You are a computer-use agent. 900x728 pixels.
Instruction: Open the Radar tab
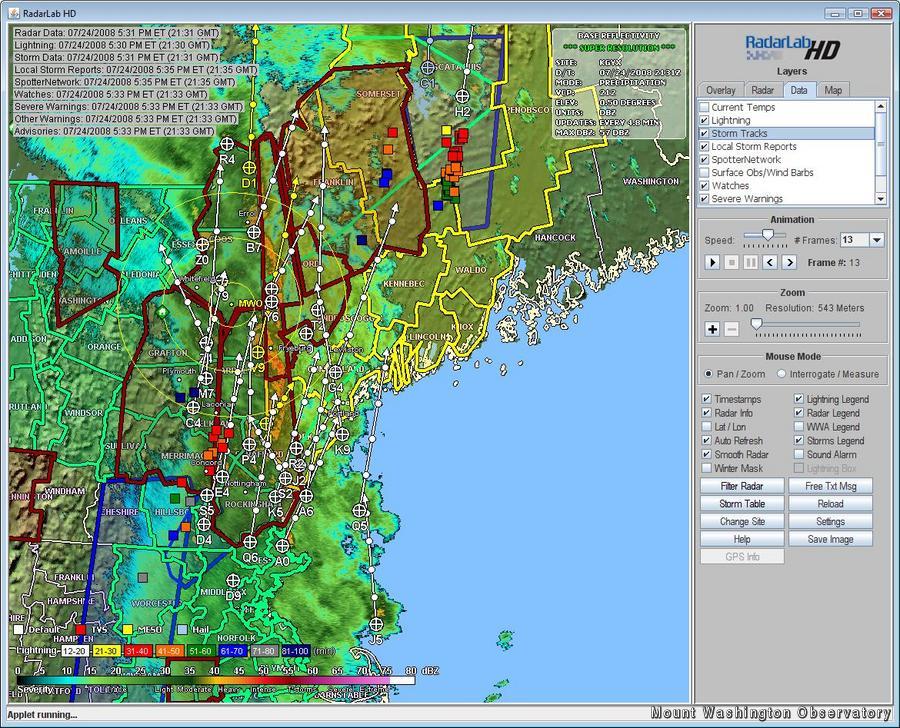click(762, 90)
